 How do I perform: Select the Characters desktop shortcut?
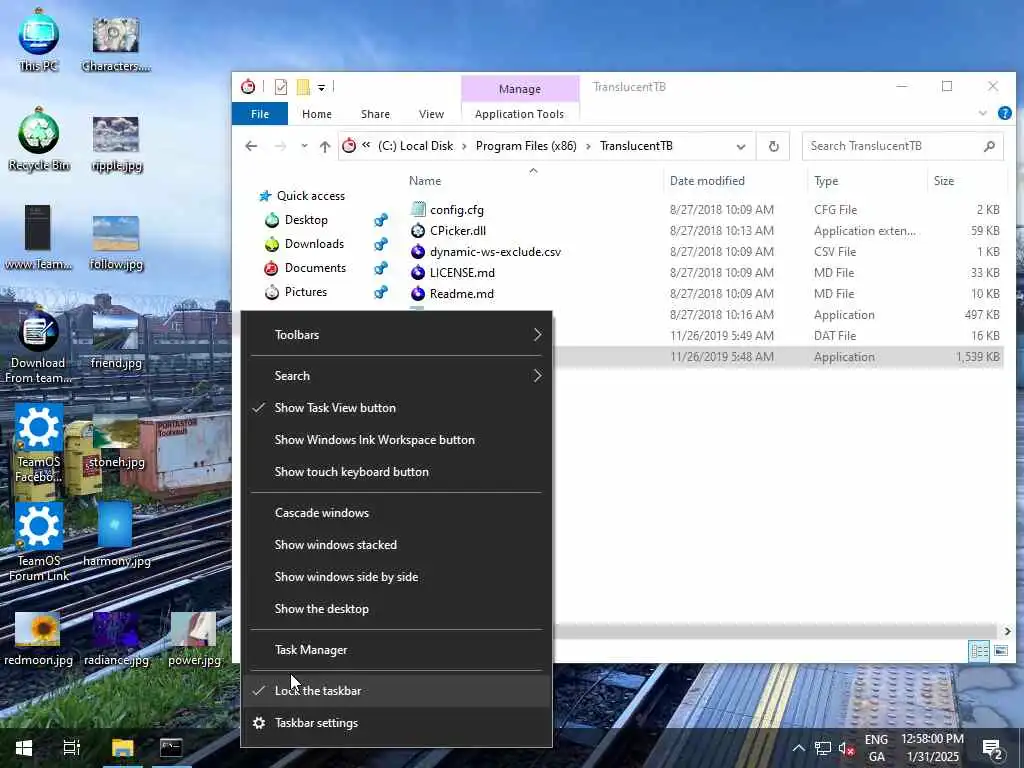116,43
